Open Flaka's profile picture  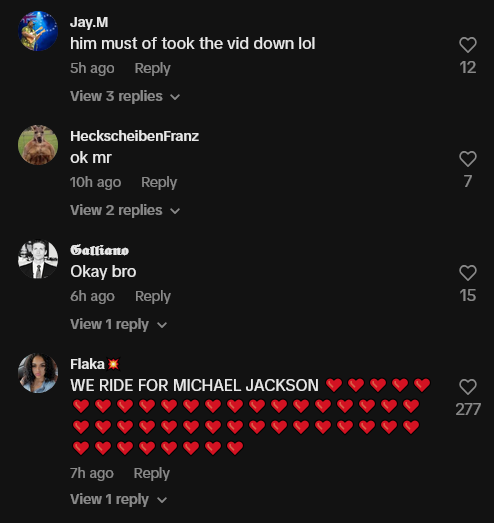pos(38,373)
